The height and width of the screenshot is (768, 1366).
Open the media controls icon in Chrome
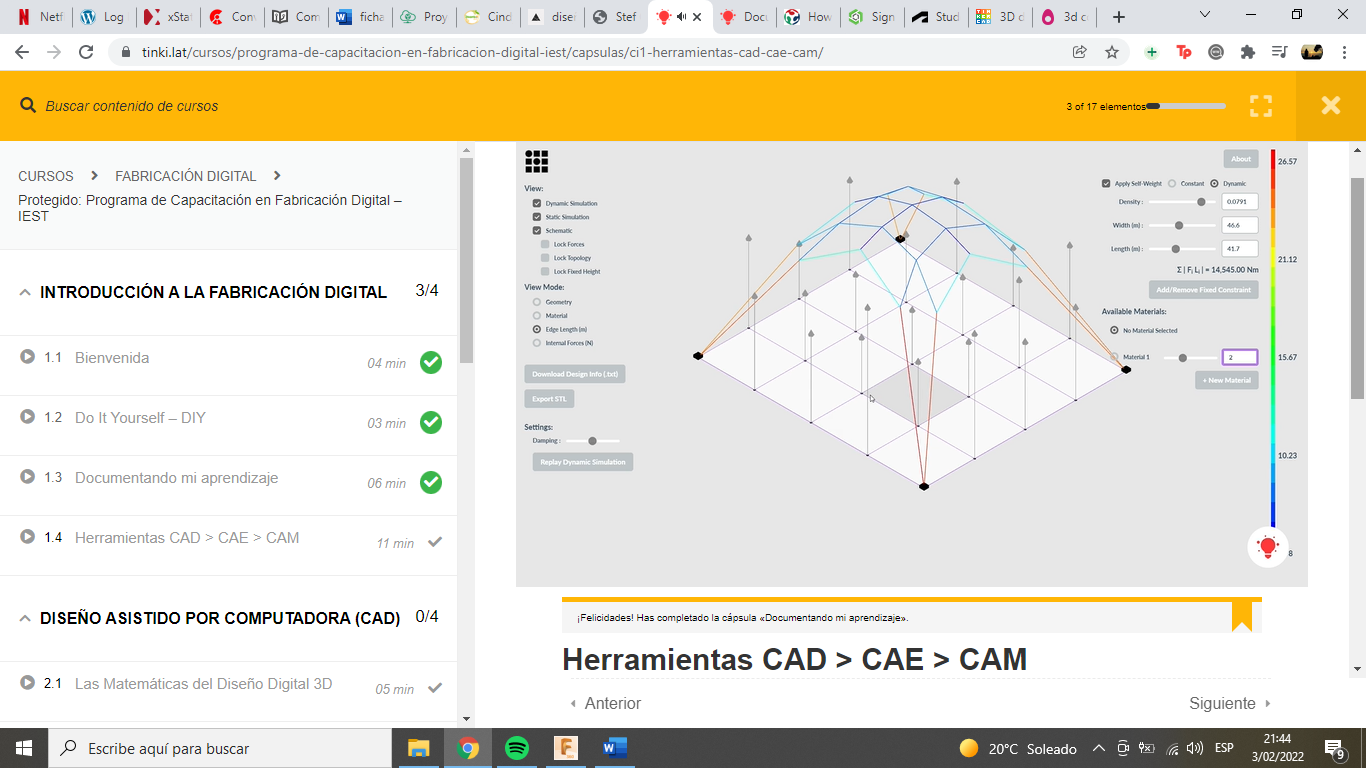point(1279,52)
